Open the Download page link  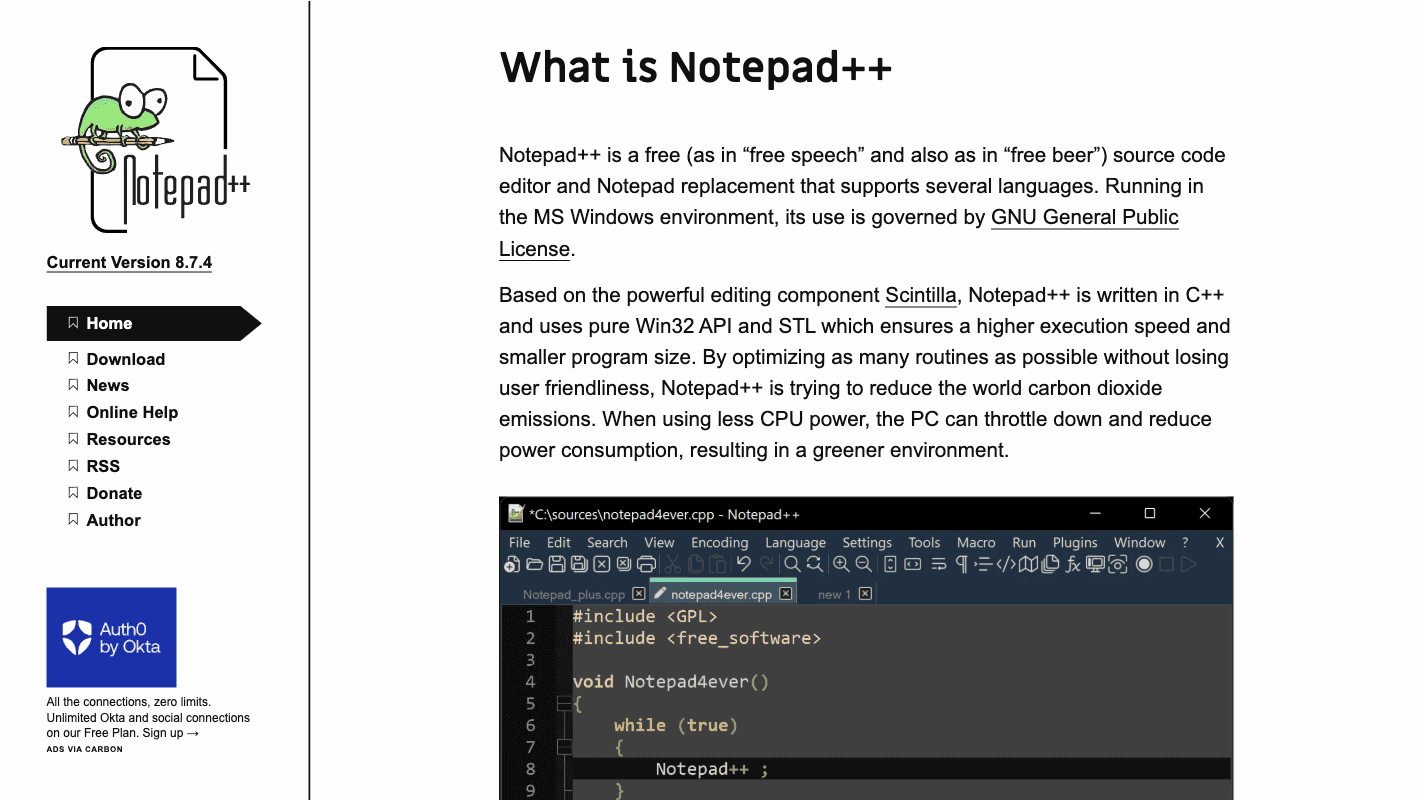pyautogui.click(x=125, y=359)
